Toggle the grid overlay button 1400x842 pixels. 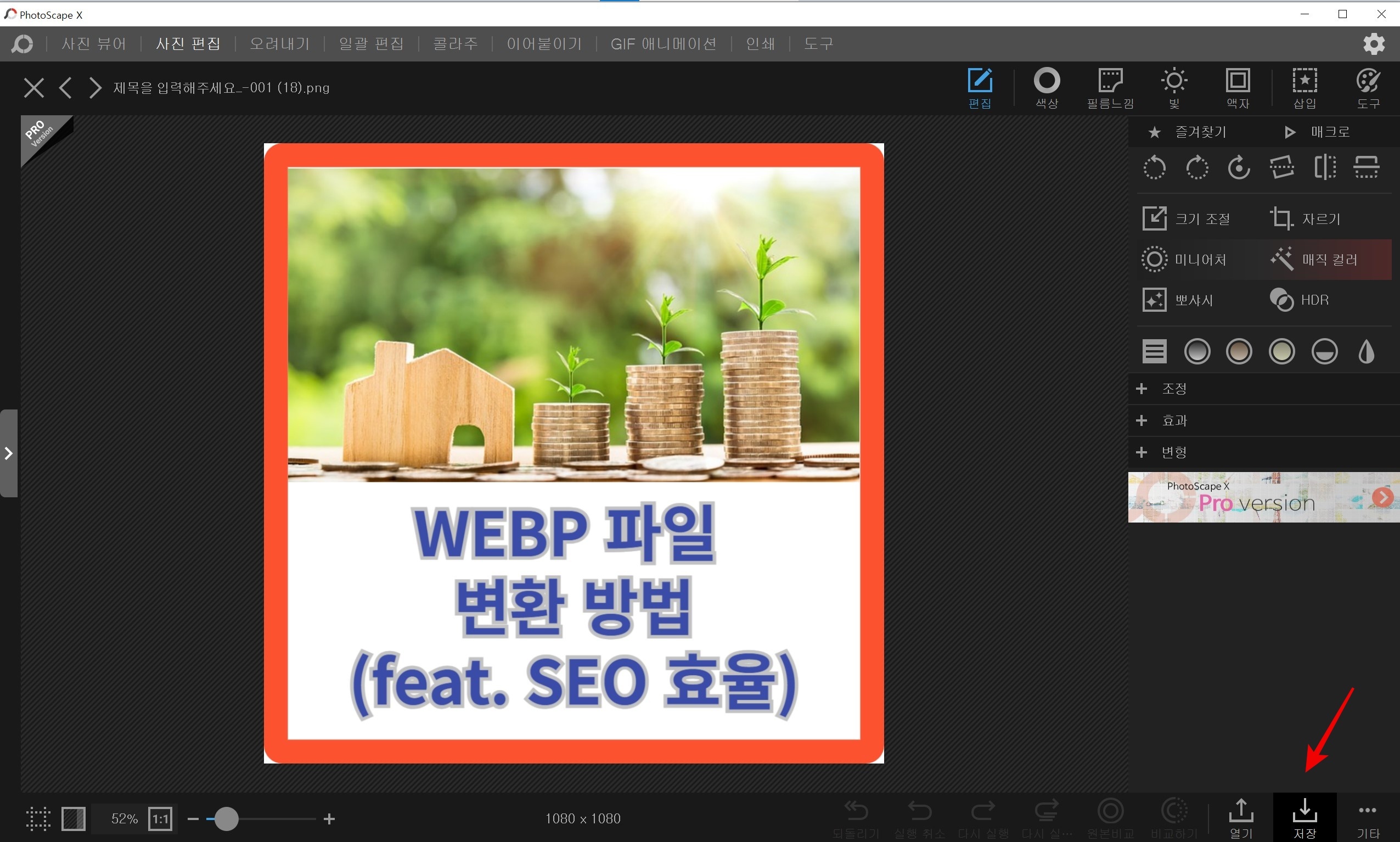pyautogui.click(x=37, y=819)
